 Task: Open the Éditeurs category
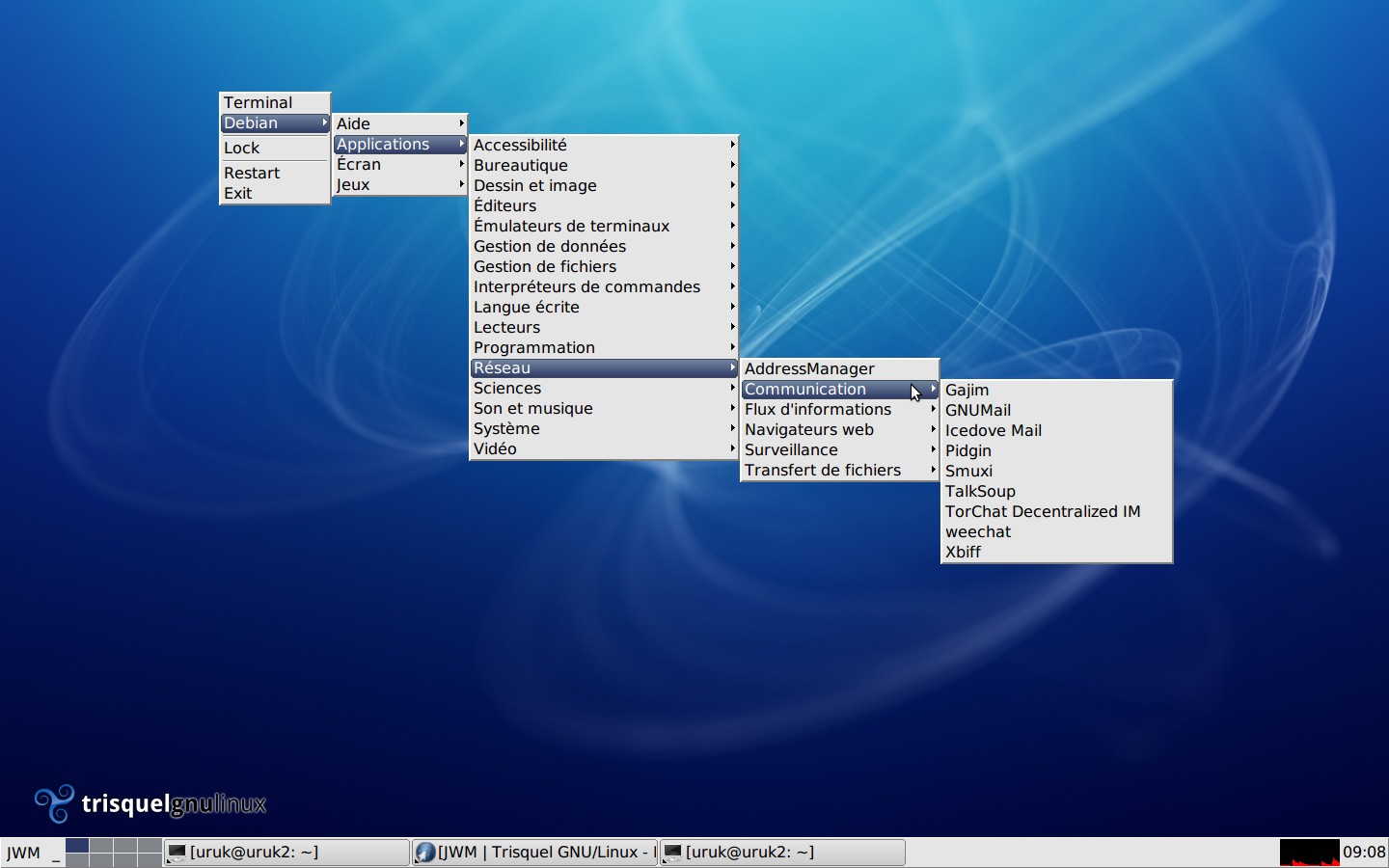tap(604, 205)
